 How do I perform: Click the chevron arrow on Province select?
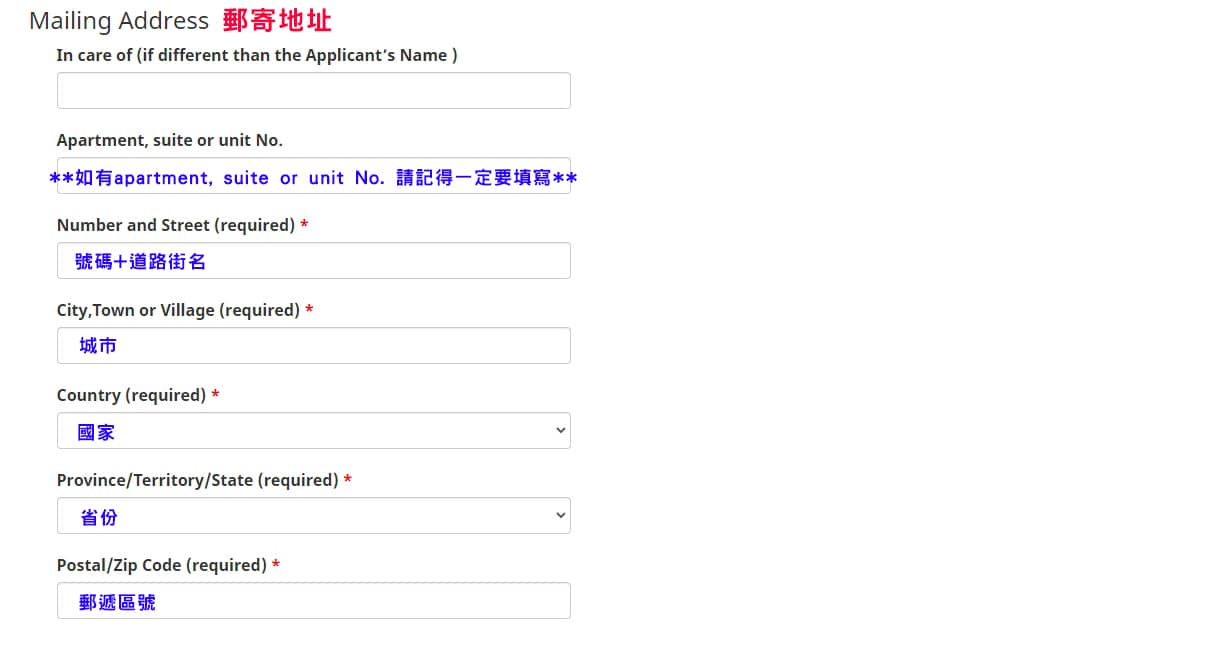(560, 515)
